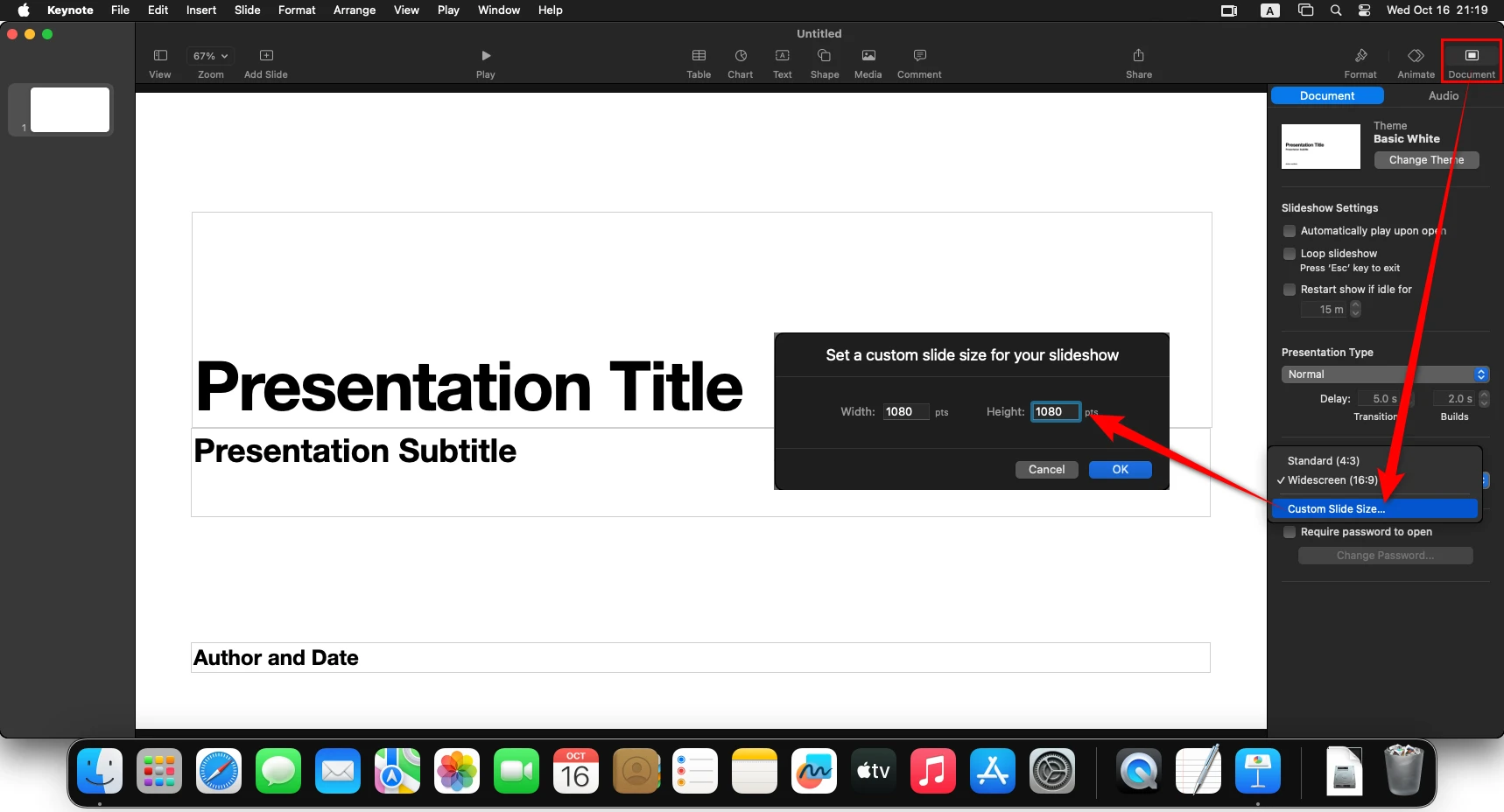Image resolution: width=1504 pixels, height=812 pixels.
Task: Open the View toolbar button
Action: pyautogui.click(x=160, y=63)
